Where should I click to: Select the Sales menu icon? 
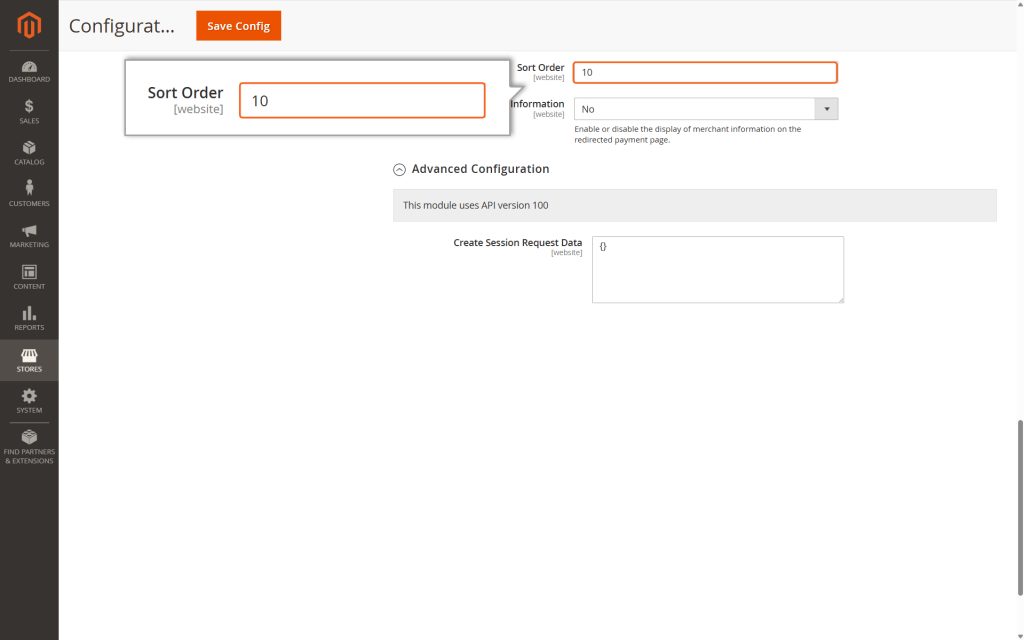pos(29,111)
